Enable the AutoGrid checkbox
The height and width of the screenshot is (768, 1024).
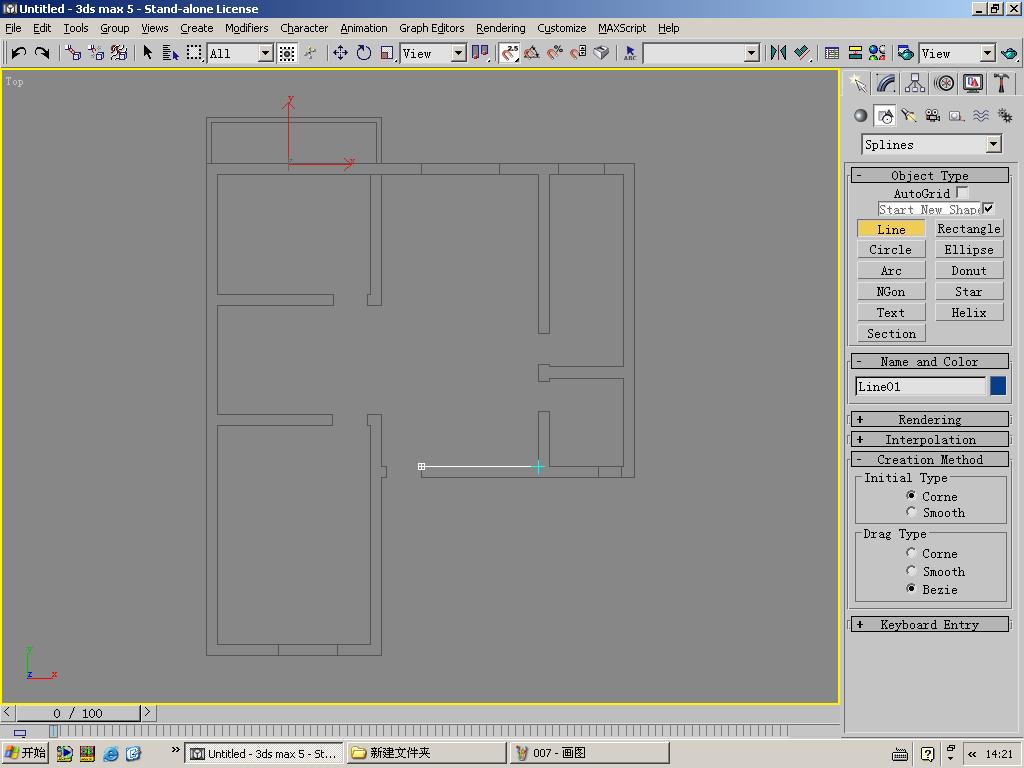(962, 192)
